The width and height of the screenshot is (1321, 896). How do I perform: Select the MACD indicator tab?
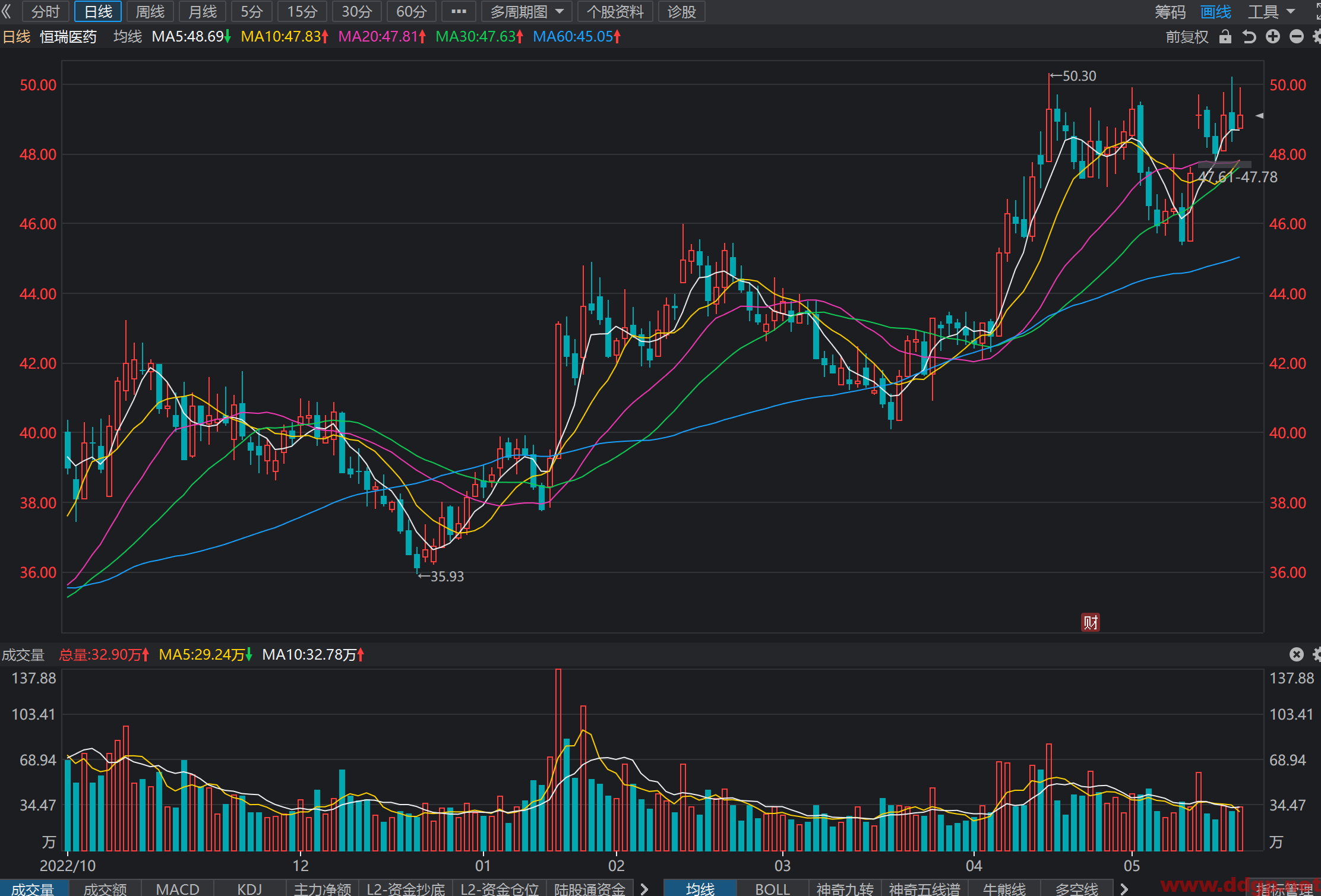coord(177,888)
